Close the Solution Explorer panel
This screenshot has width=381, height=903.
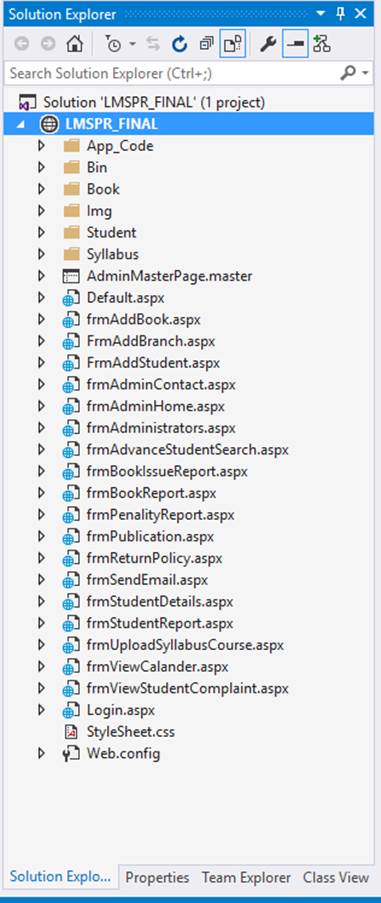click(x=361, y=14)
